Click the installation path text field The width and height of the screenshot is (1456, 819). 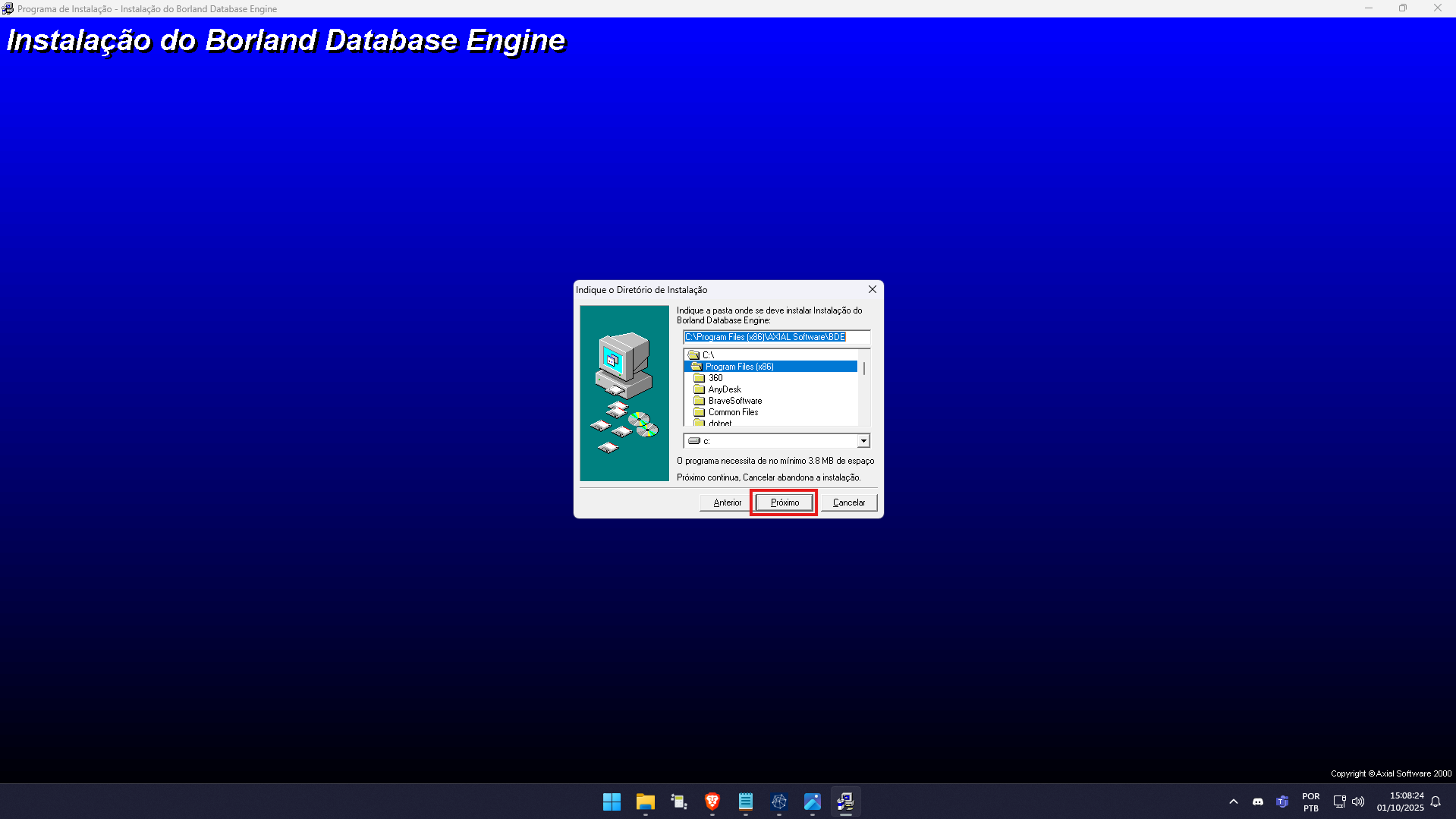coord(775,337)
